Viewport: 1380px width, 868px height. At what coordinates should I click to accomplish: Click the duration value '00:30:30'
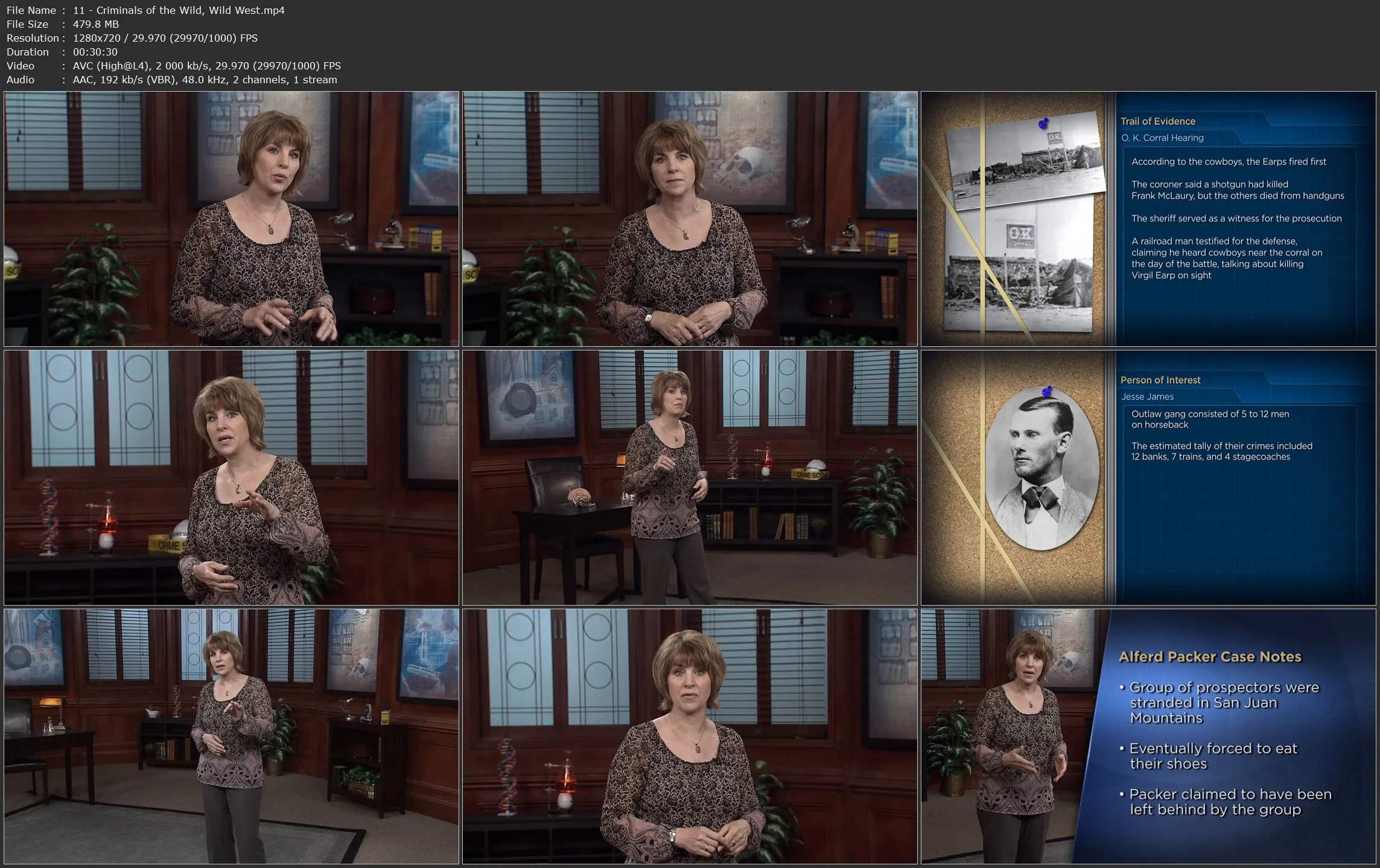[95, 52]
